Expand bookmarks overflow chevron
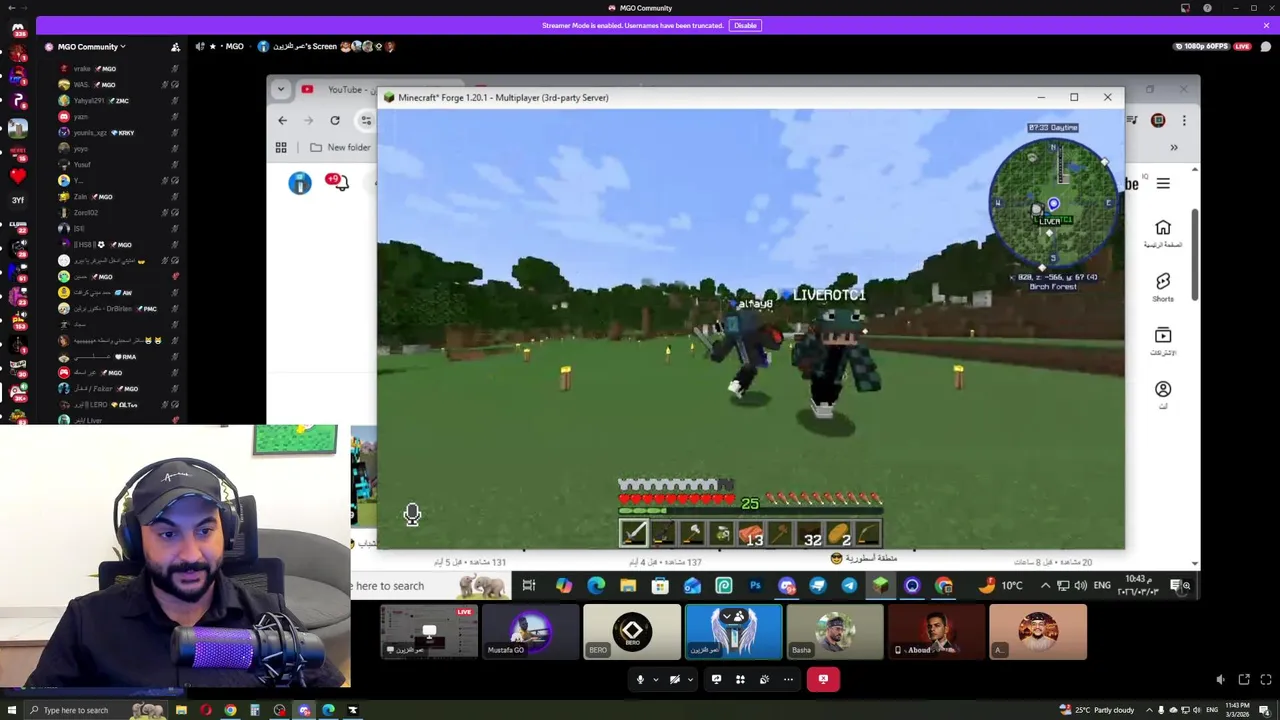Image resolution: width=1280 pixels, height=720 pixels. [1174, 147]
